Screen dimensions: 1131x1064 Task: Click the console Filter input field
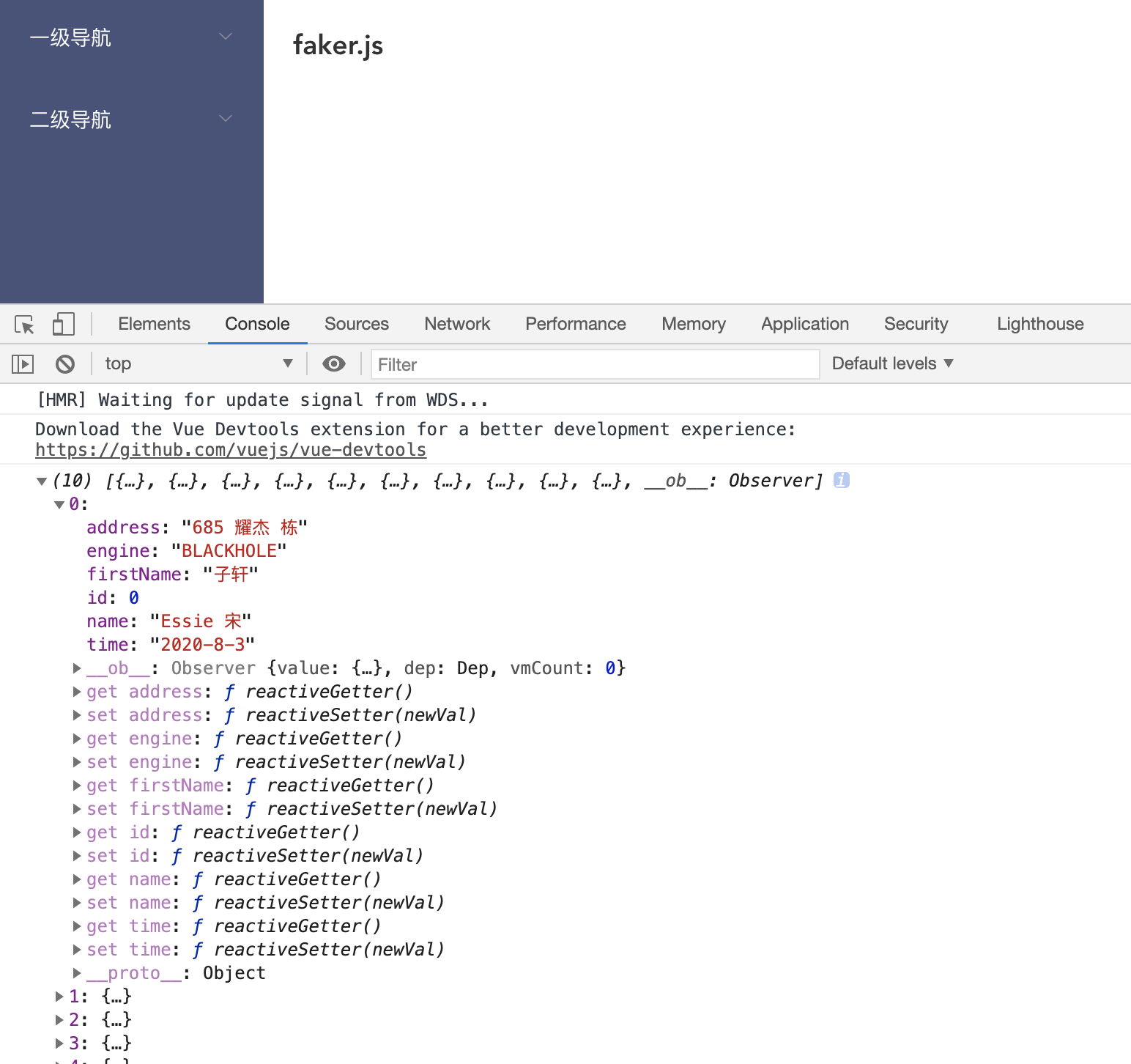pos(595,363)
